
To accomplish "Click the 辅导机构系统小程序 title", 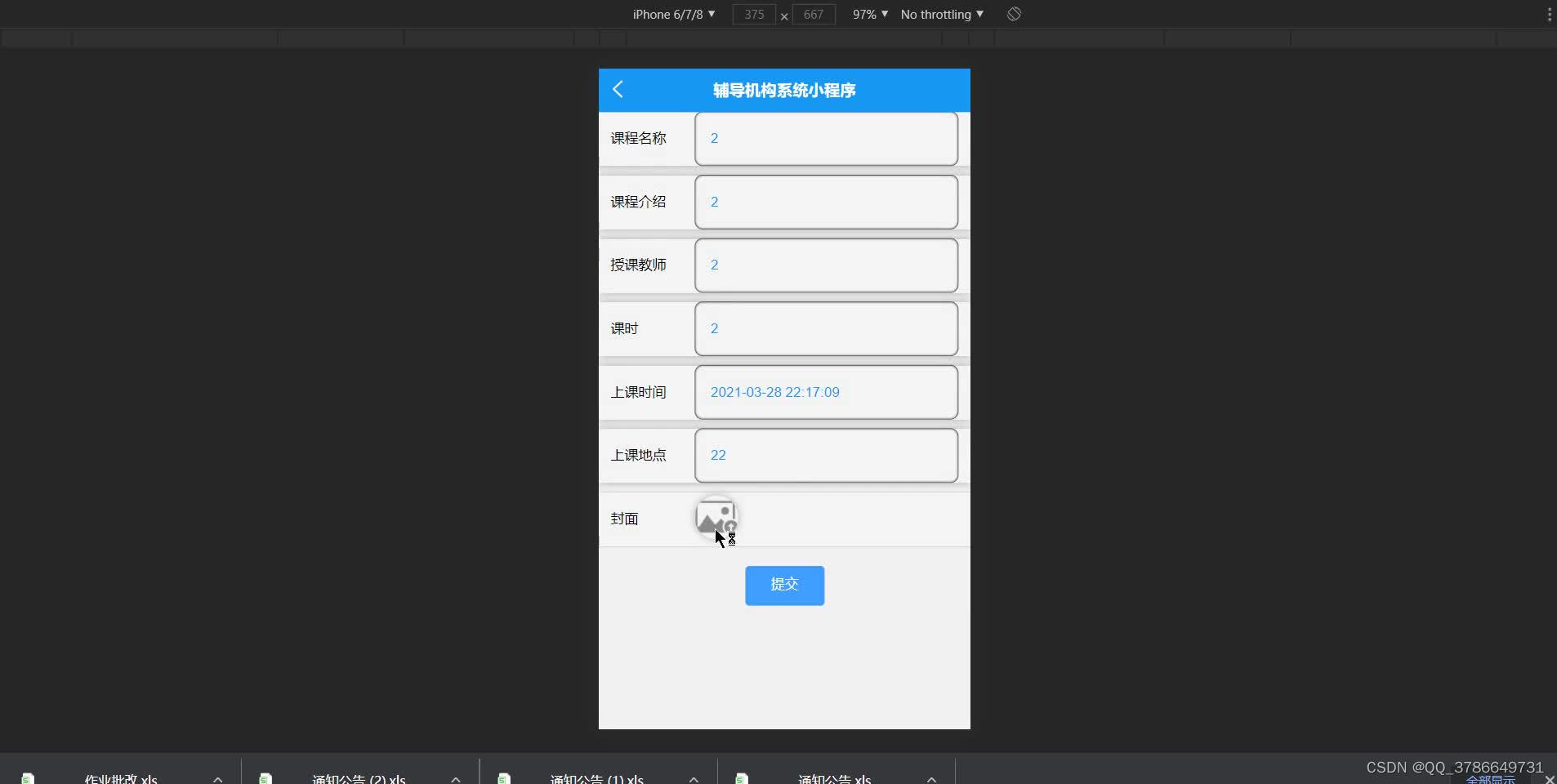I will coord(784,90).
